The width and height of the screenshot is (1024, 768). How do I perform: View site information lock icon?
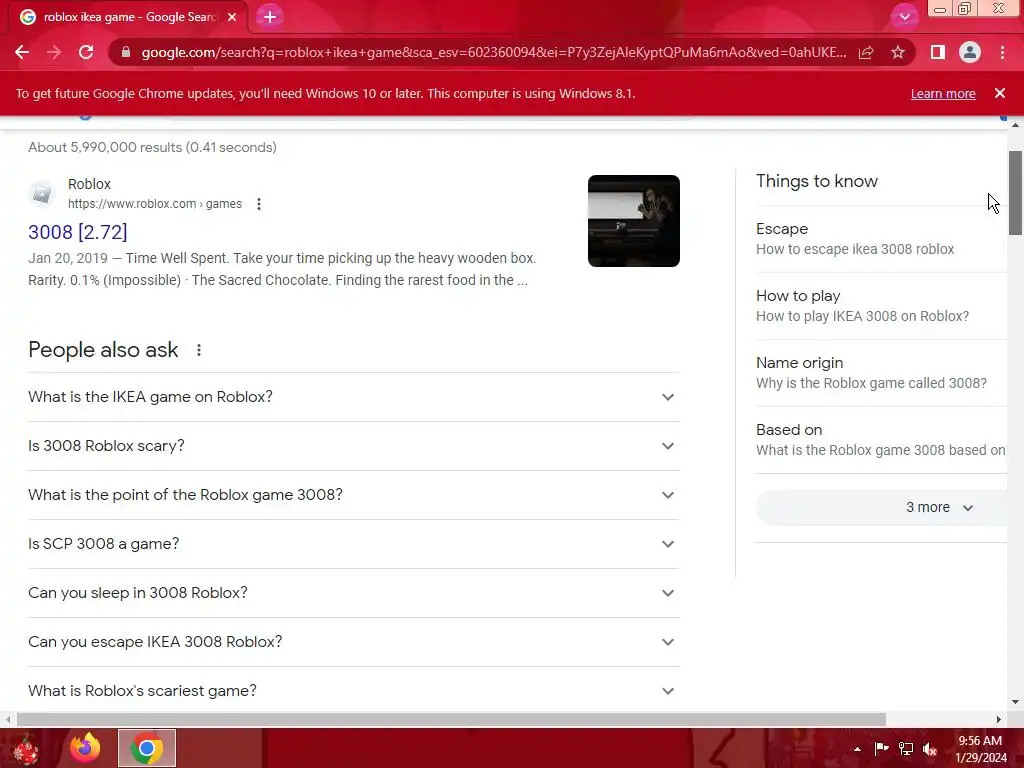pyautogui.click(x=126, y=52)
